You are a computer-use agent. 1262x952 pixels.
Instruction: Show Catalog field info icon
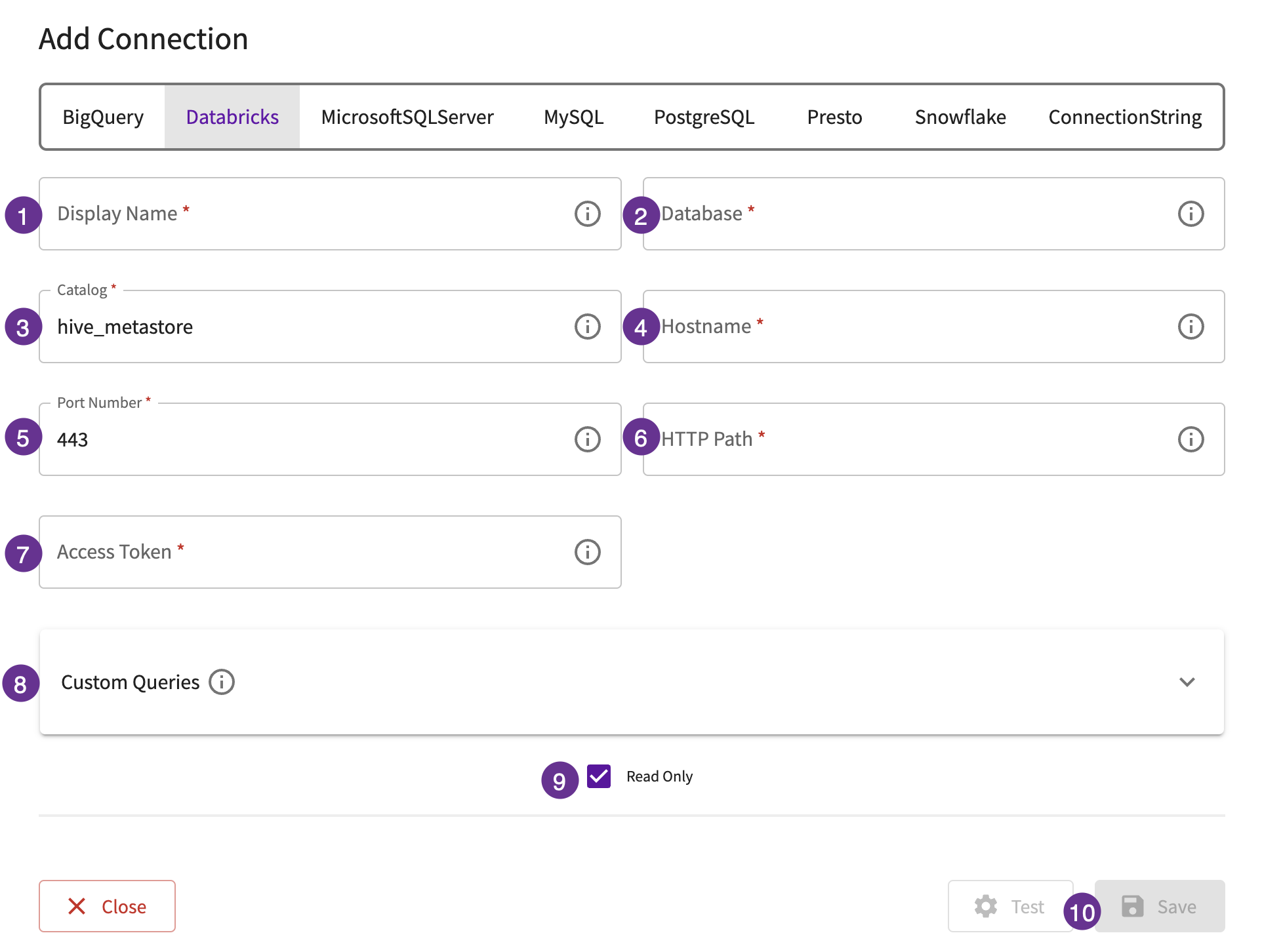click(x=587, y=327)
